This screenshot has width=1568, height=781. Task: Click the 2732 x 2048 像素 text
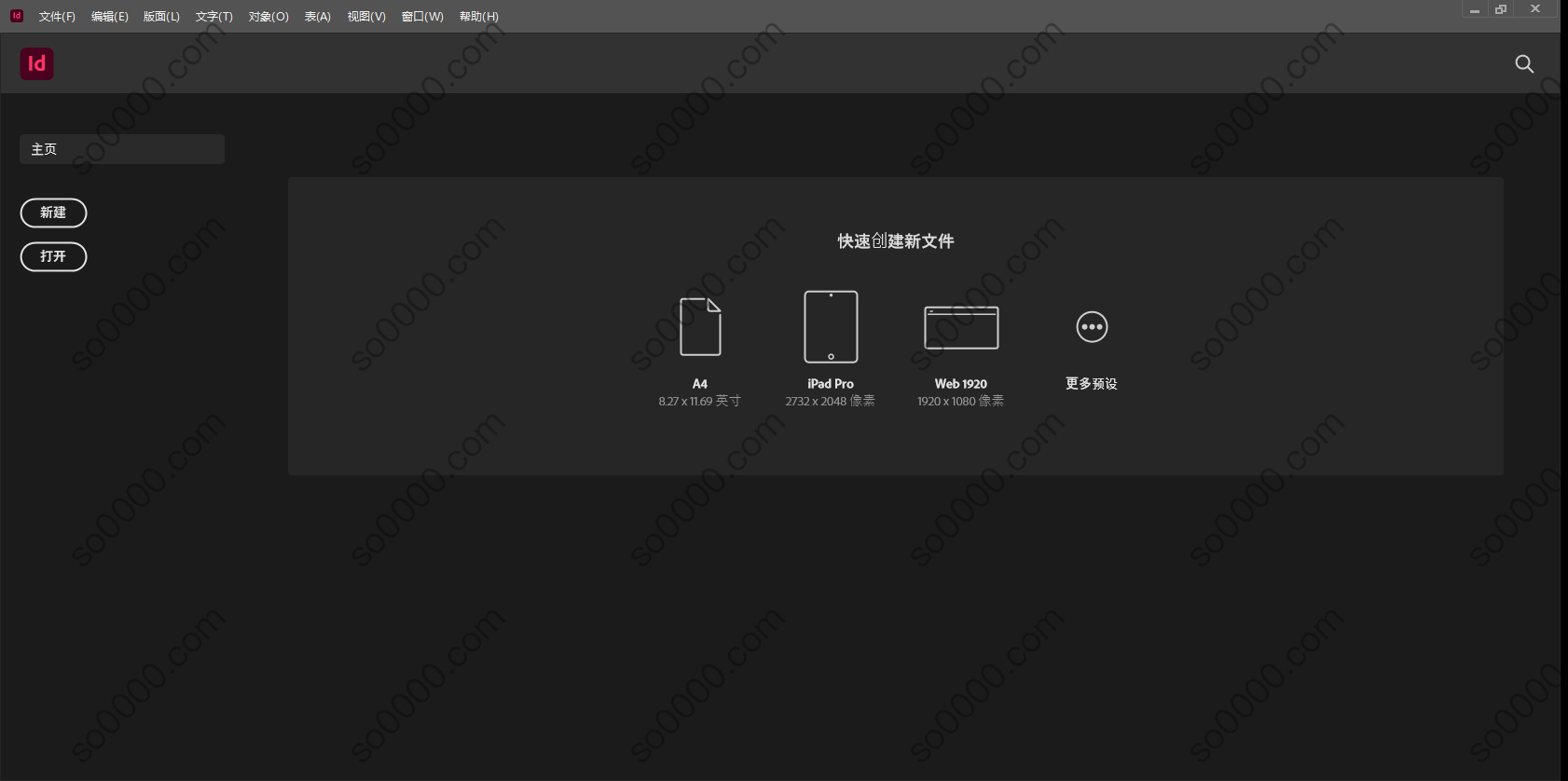coord(831,402)
